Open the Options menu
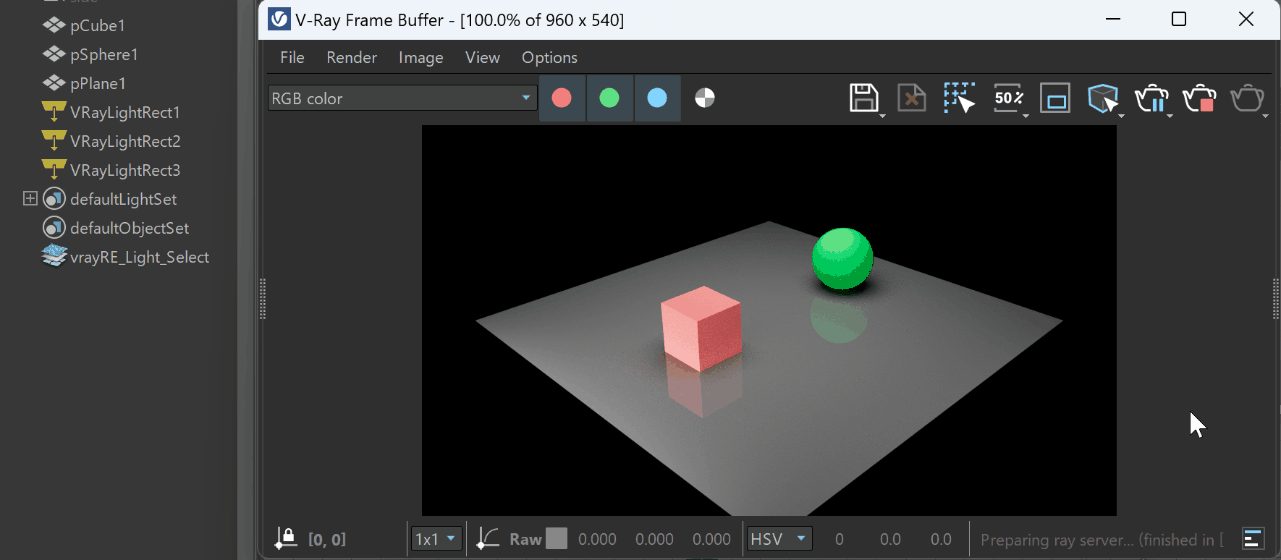This screenshot has width=1281, height=560. (549, 57)
